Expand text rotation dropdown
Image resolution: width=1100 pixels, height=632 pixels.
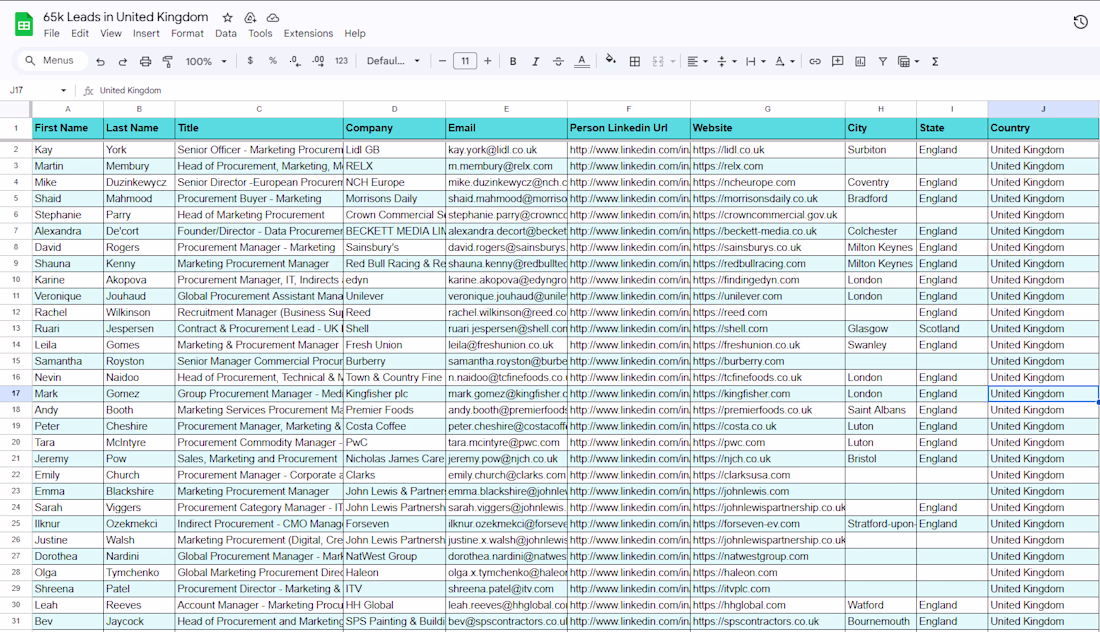(793, 62)
